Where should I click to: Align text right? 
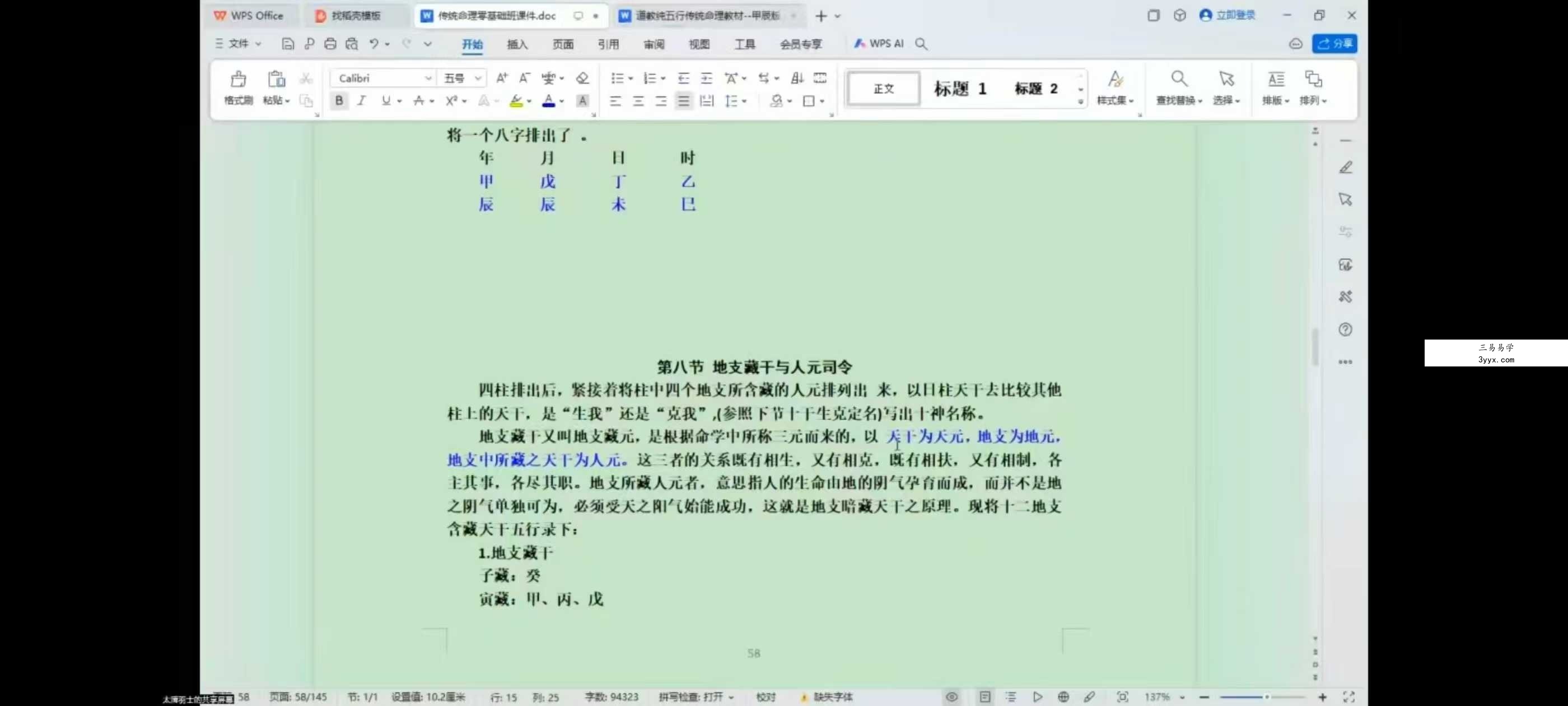coord(660,101)
